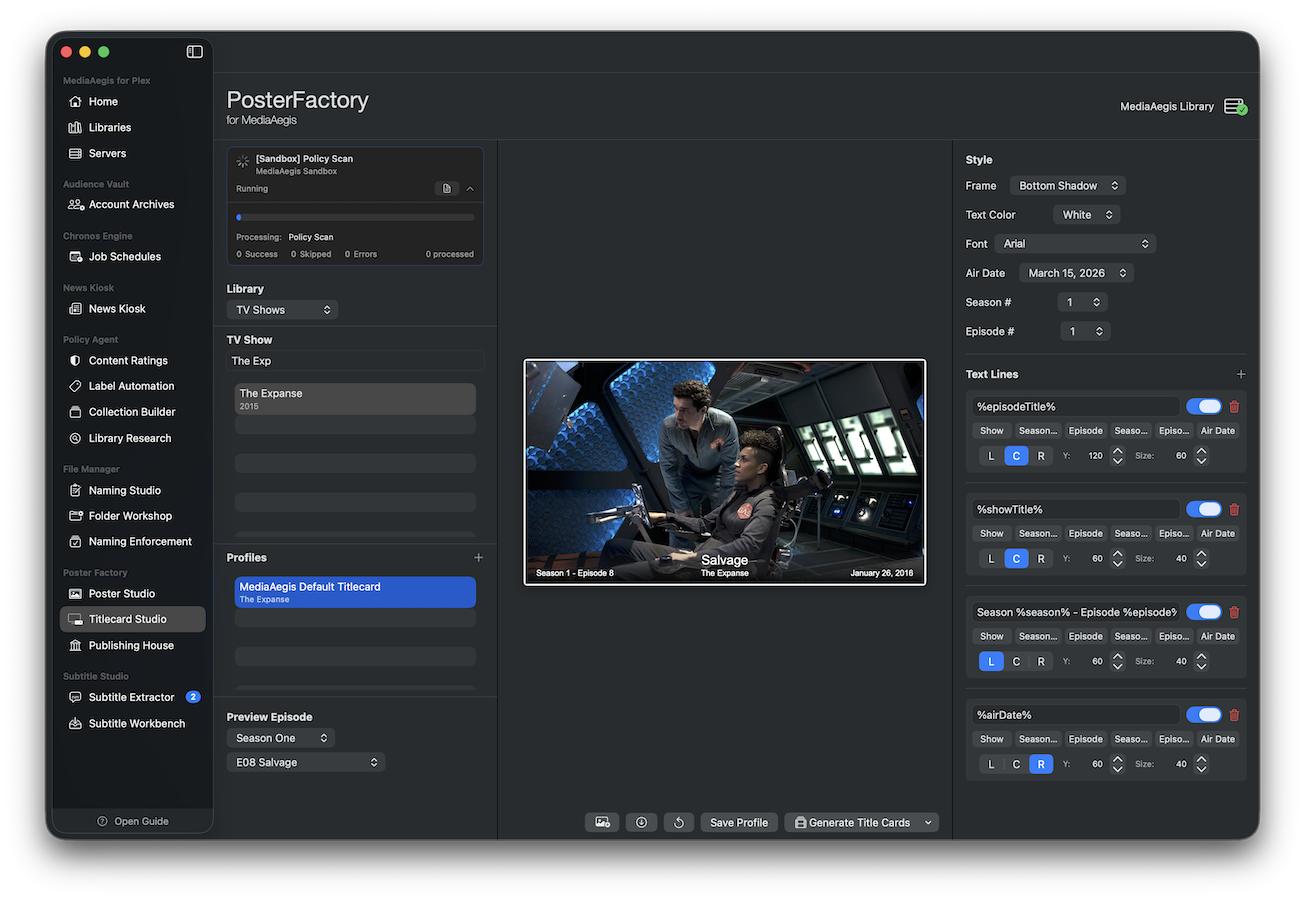
Task: Open Folder Workshop in the sidebar
Action: point(132,516)
